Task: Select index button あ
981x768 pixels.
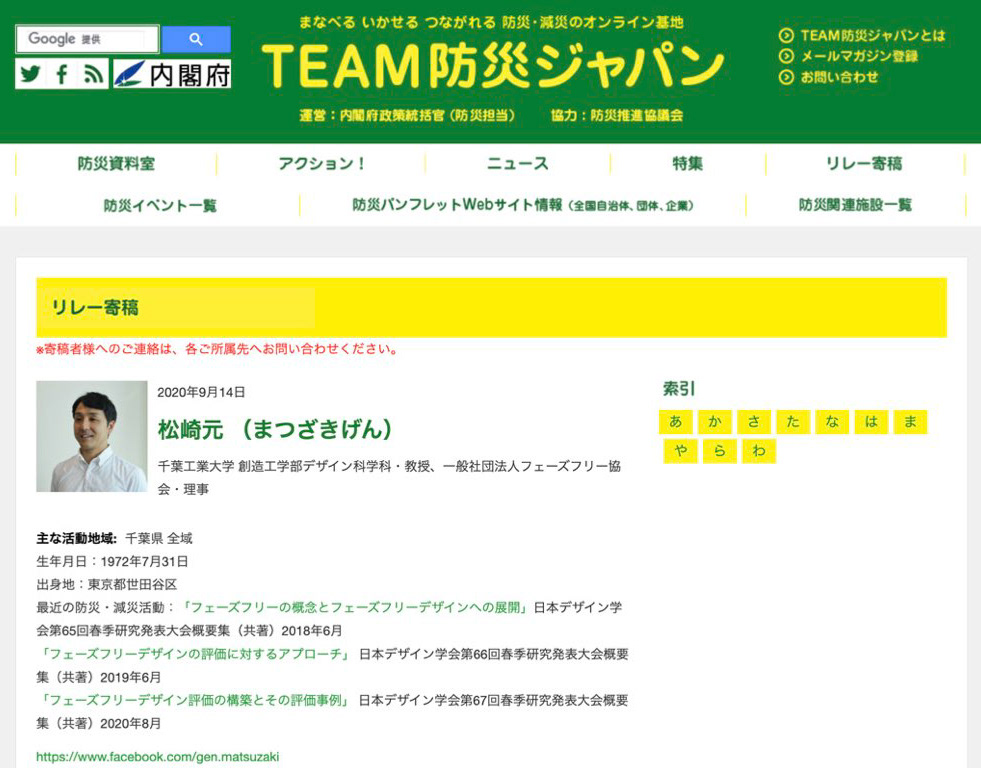Action: tap(676, 422)
